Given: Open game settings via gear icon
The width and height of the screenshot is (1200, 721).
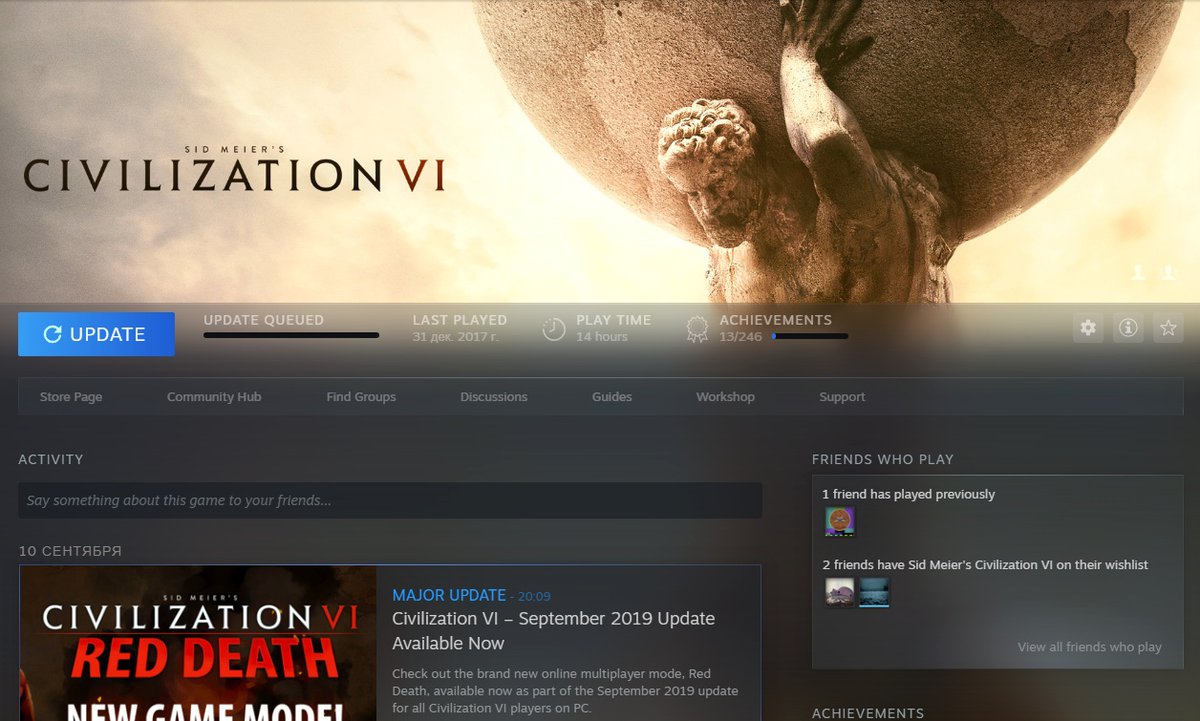Looking at the screenshot, I should [x=1088, y=328].
